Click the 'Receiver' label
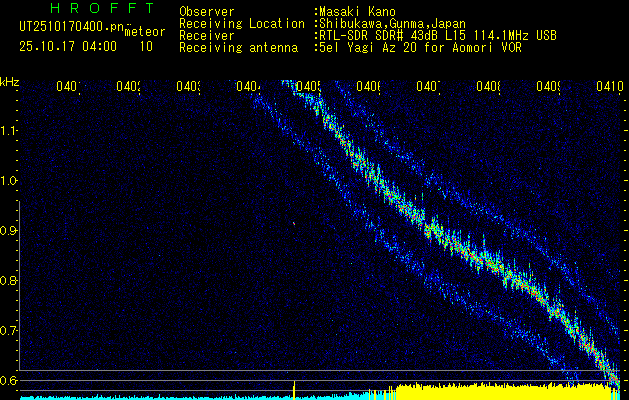Viewport: 629px width, 400px height. pyautogui.click(x=207, y=36)
